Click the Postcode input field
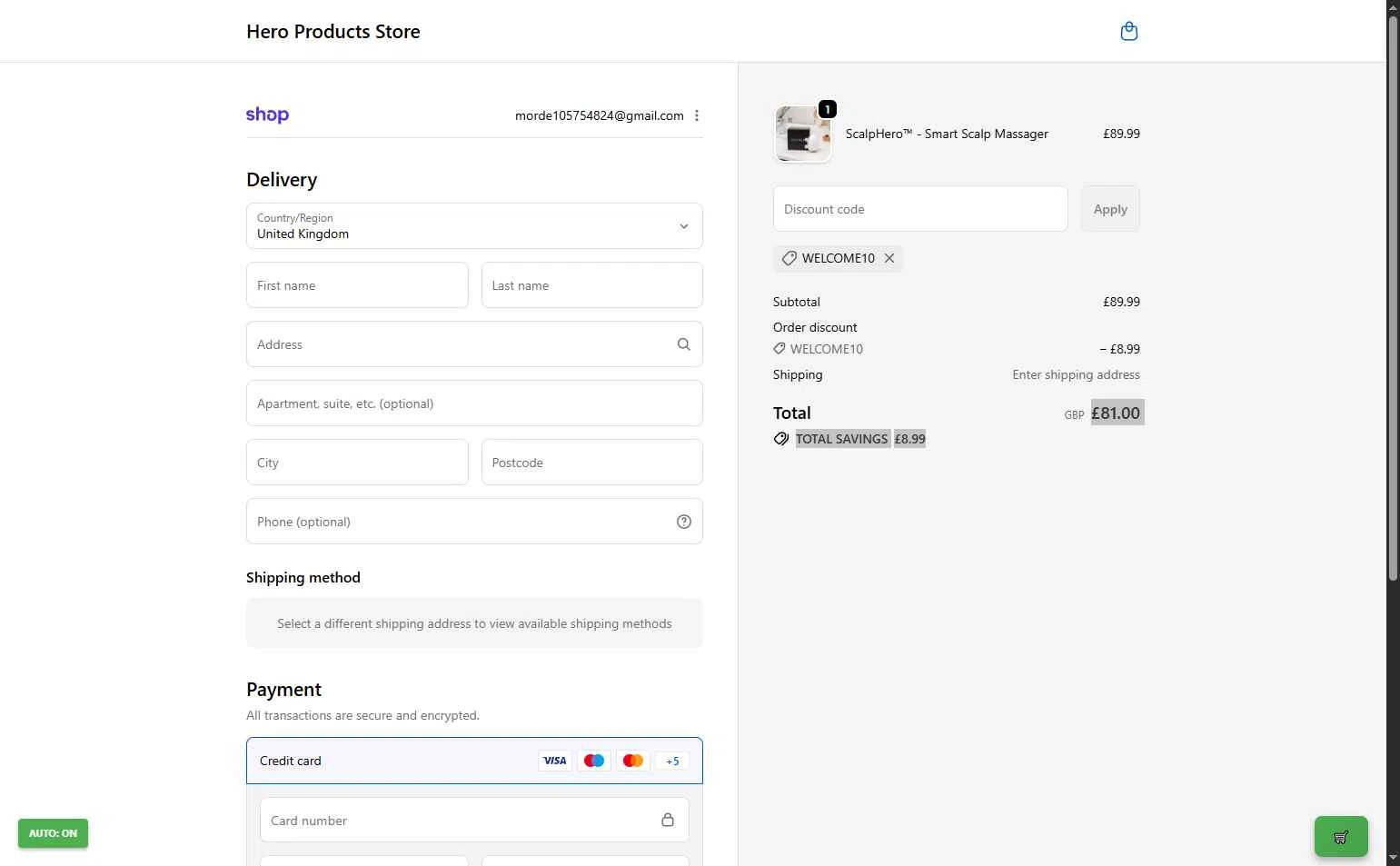This screenshot has height=866, width=1400. (591, 463)
